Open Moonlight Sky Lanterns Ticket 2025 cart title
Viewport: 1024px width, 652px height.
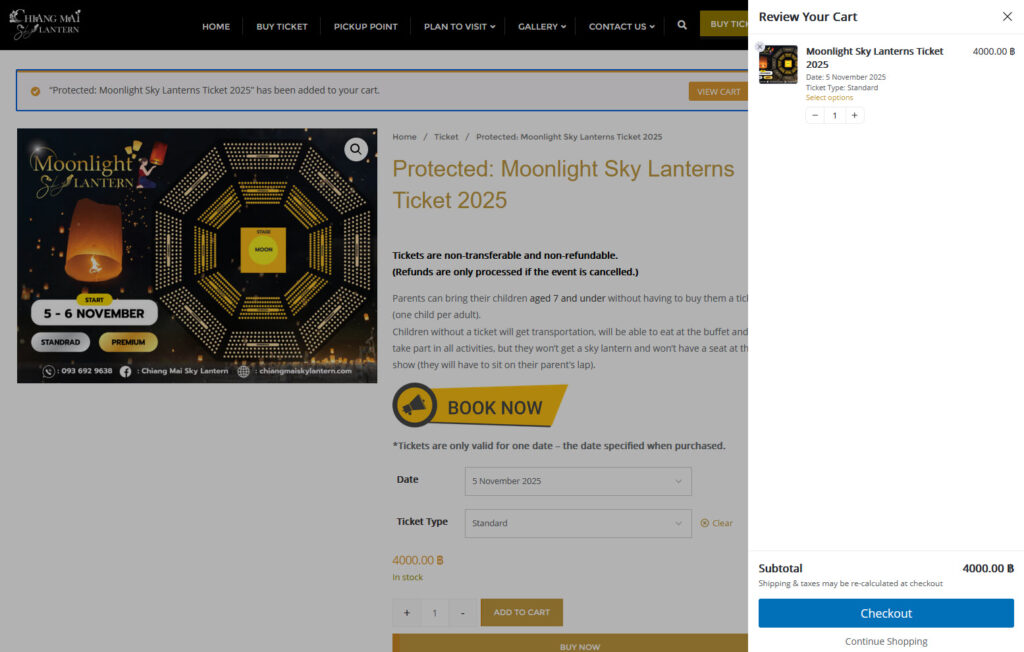click(x=874, y=57)
